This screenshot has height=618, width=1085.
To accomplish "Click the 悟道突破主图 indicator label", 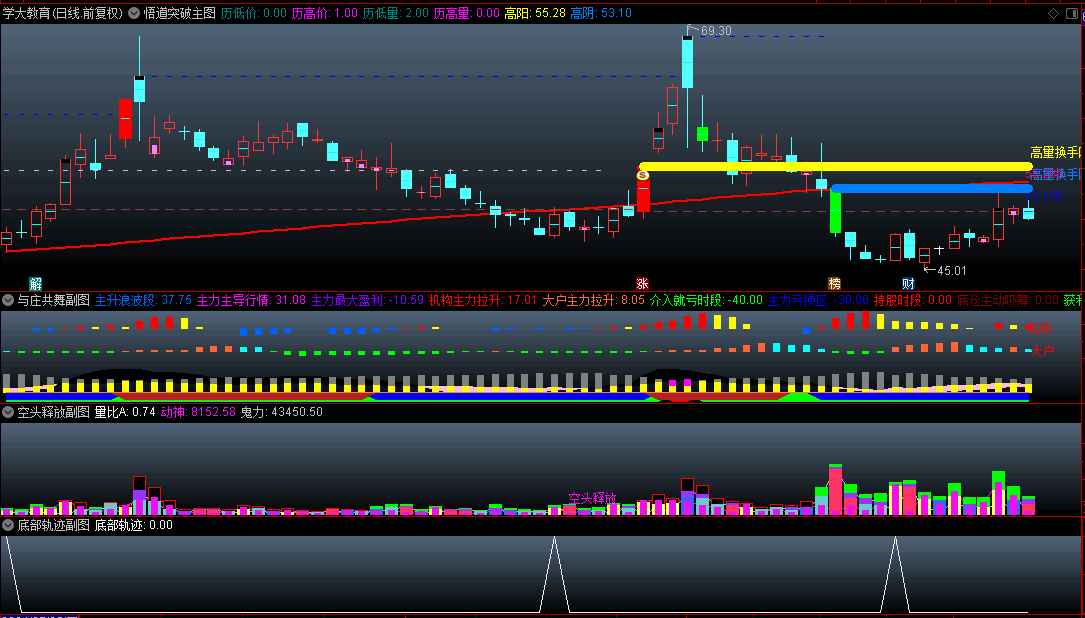I will pyautogui.click(x=179, y=13).
